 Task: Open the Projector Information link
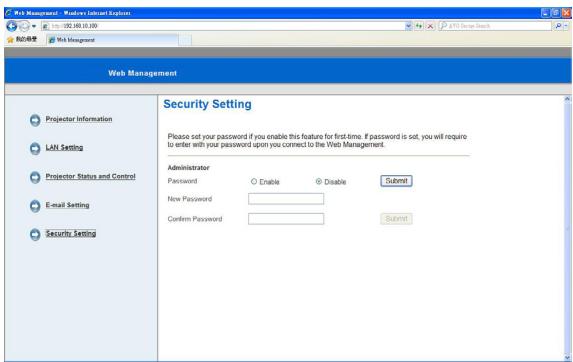[x=79, y=119]
